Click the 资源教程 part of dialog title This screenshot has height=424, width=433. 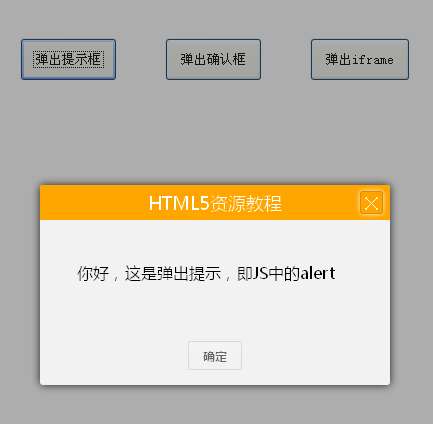[246, 203]
